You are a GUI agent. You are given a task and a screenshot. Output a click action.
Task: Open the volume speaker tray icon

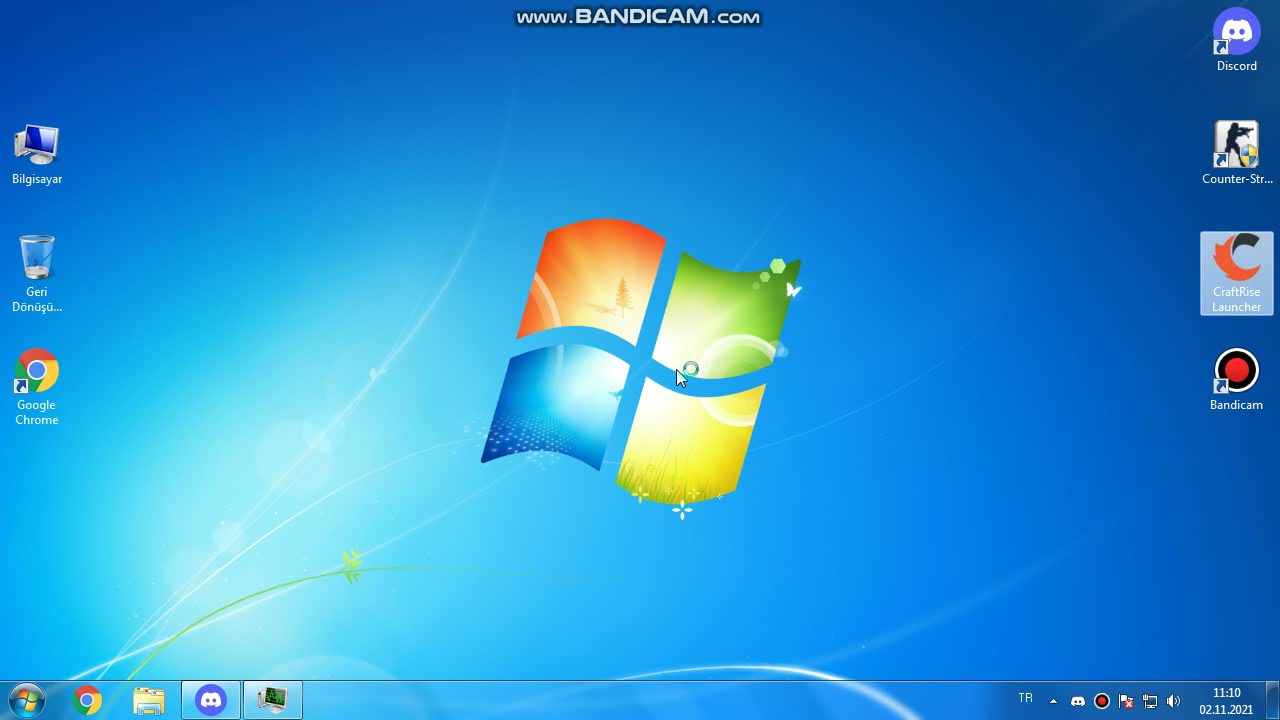tap(1174, 701)
